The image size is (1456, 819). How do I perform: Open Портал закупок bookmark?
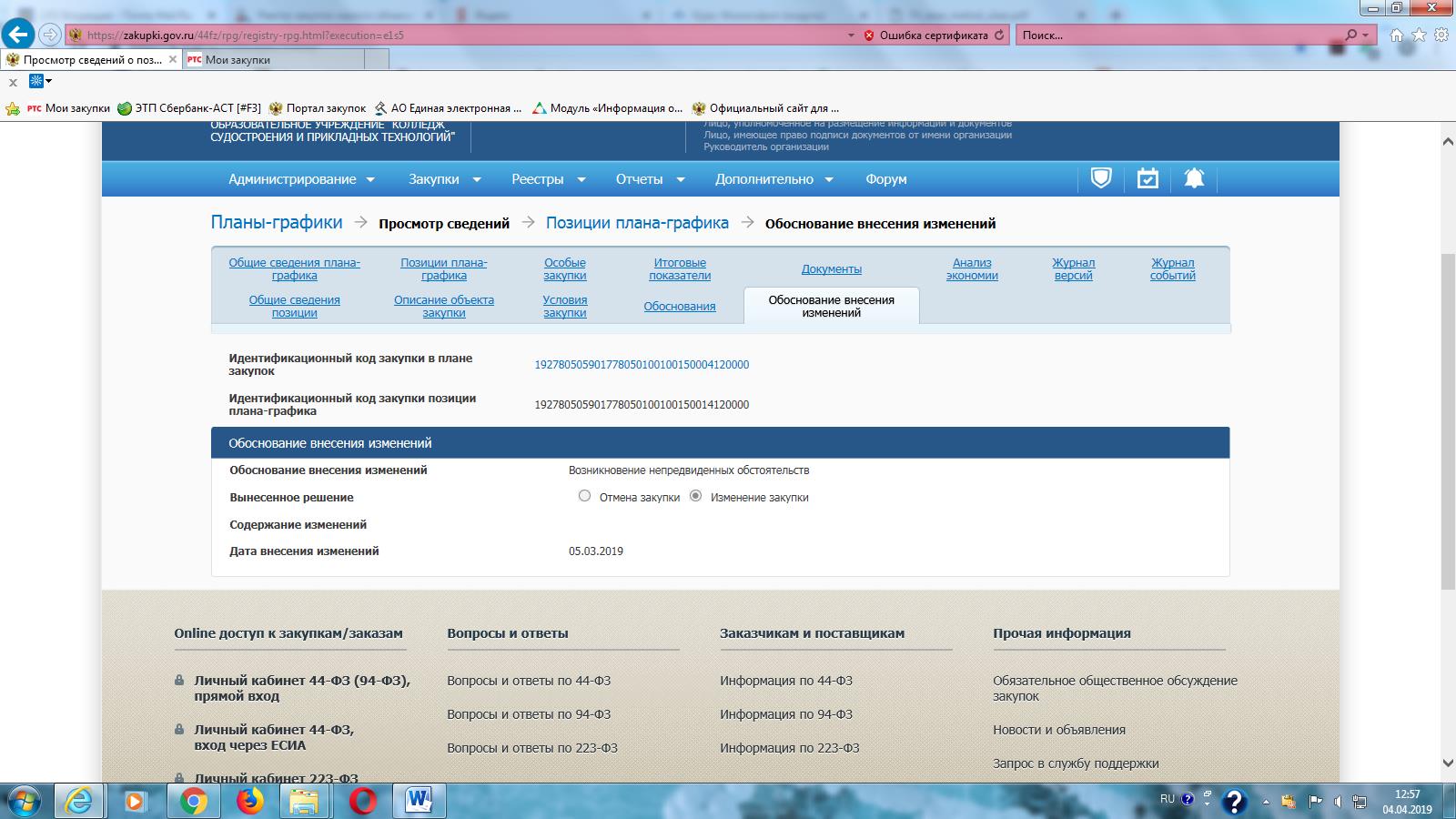[318, 108]
